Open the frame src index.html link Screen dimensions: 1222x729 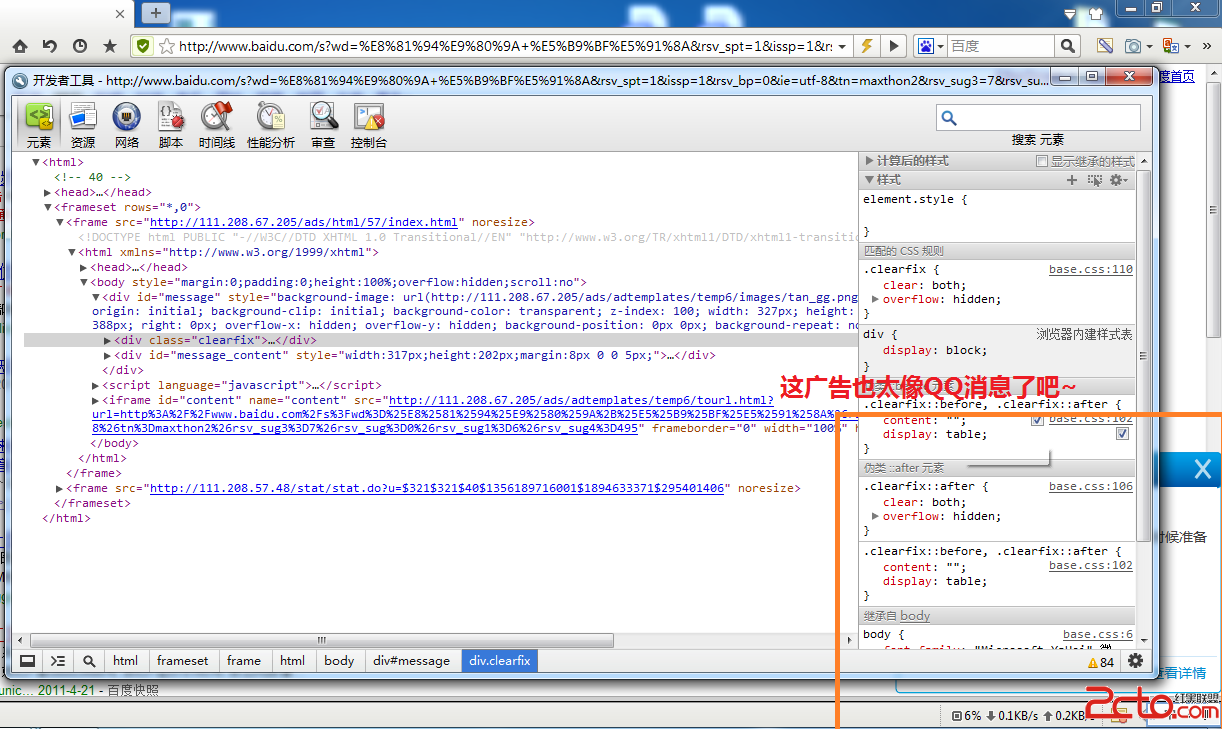tap(303, 222)
